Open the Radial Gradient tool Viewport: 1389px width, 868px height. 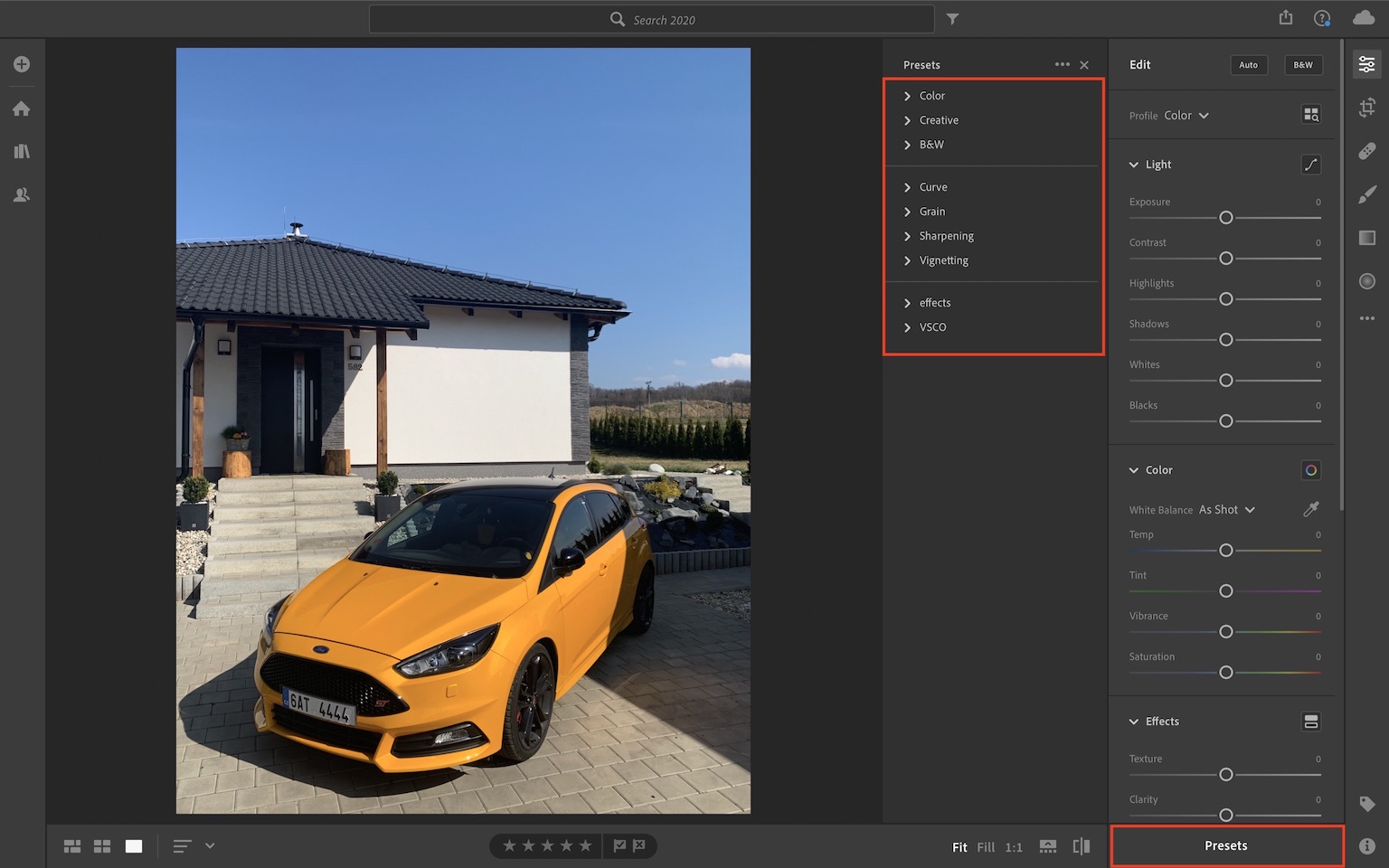coord(1366,281)
